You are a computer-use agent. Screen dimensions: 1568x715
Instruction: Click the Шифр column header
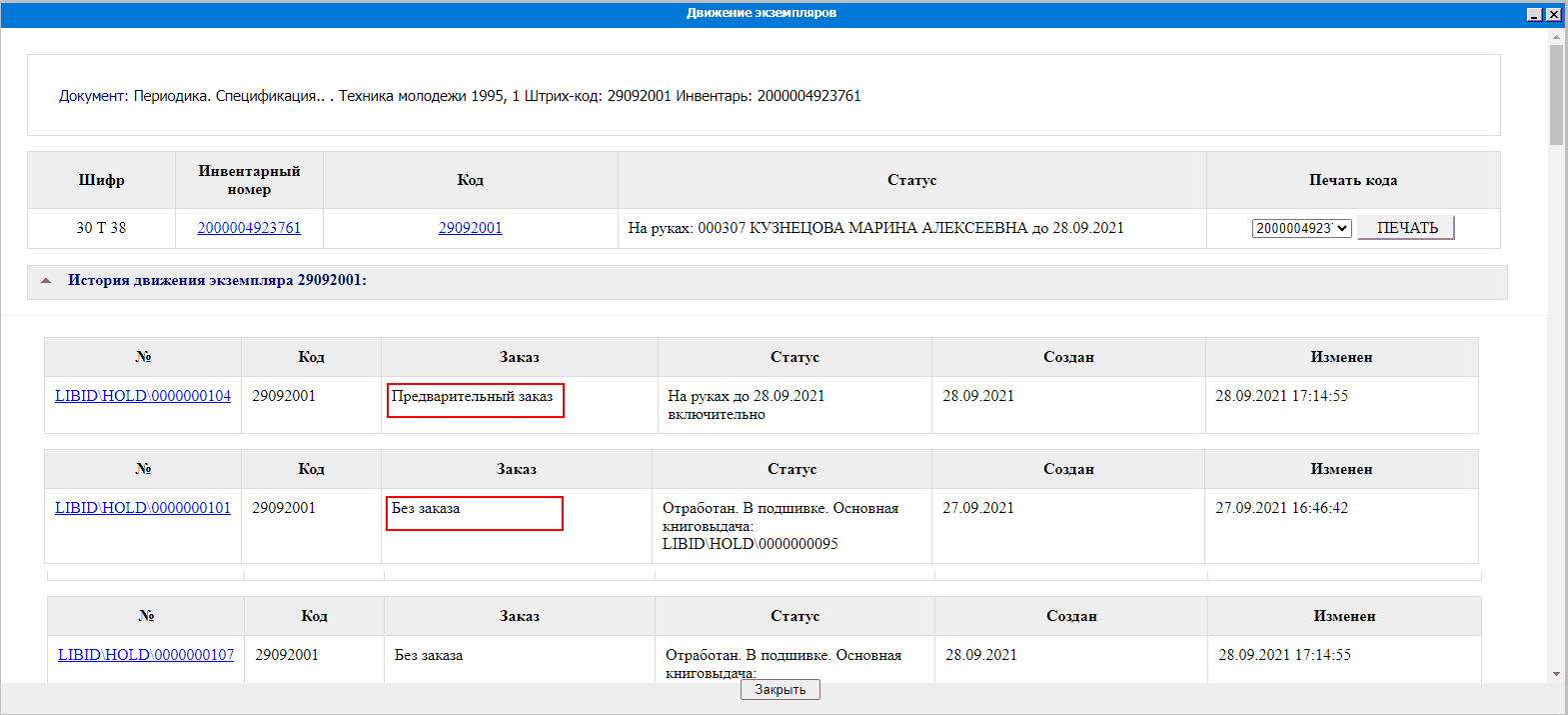(101, 180)
